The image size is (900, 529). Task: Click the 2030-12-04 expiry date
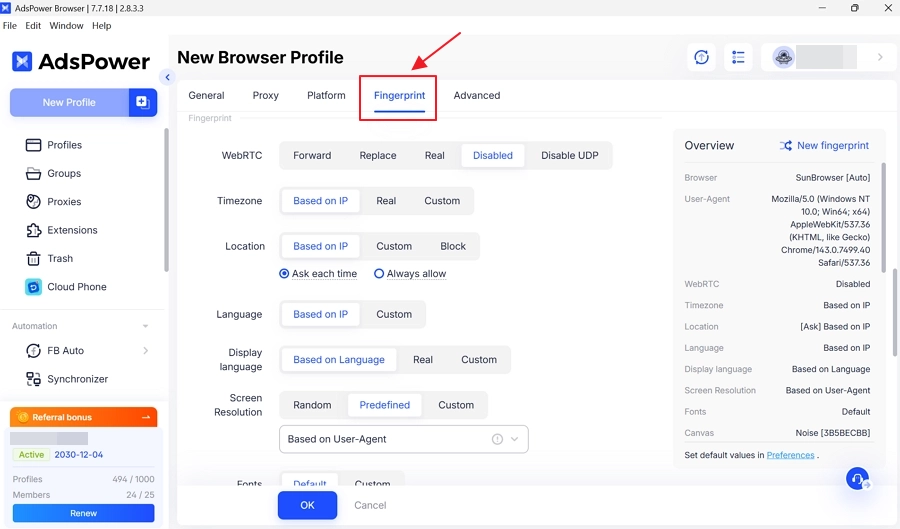coord(79,454)
